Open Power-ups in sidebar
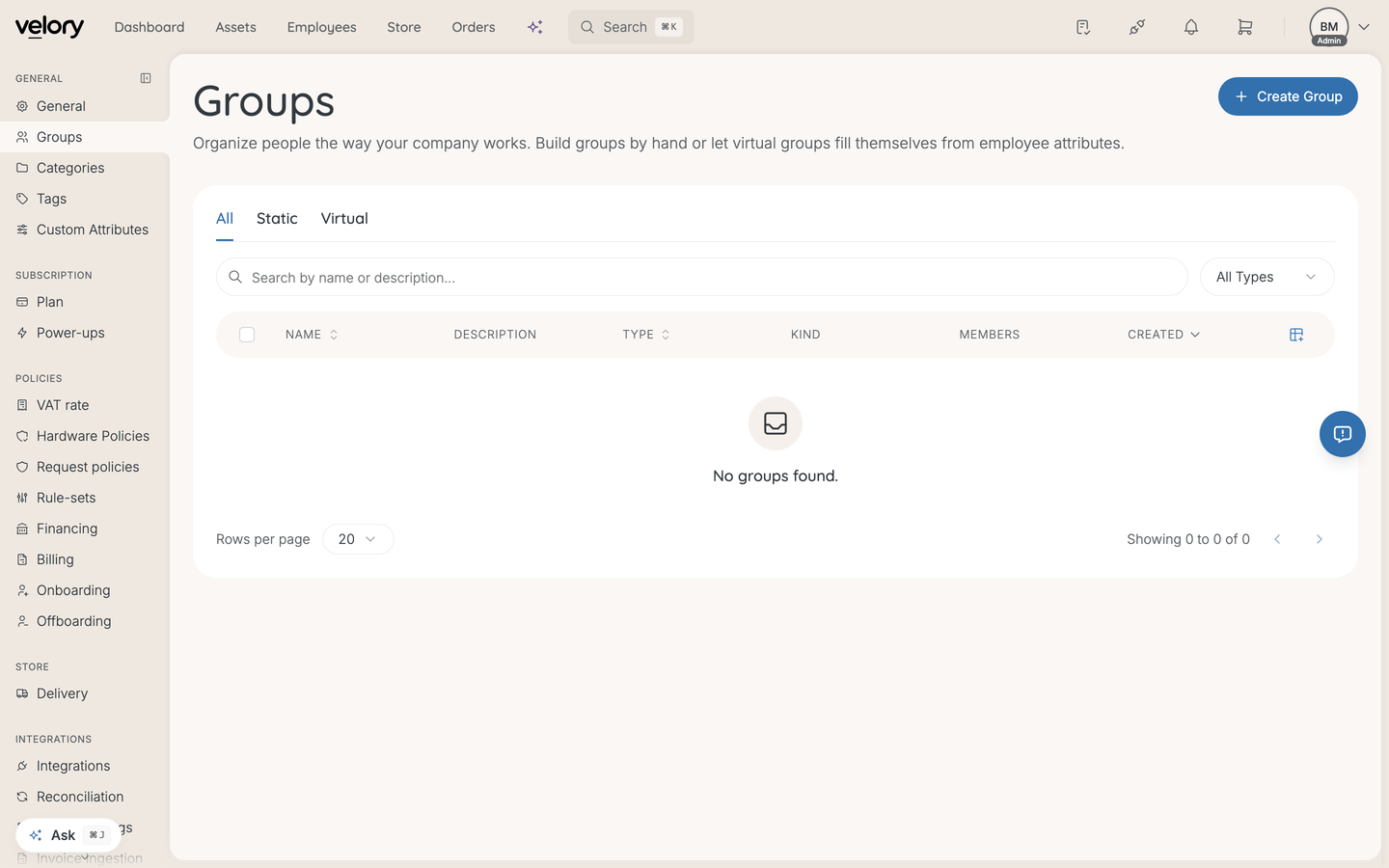The height and width of the screenshot is (868, 1389). tap(85, 333)
